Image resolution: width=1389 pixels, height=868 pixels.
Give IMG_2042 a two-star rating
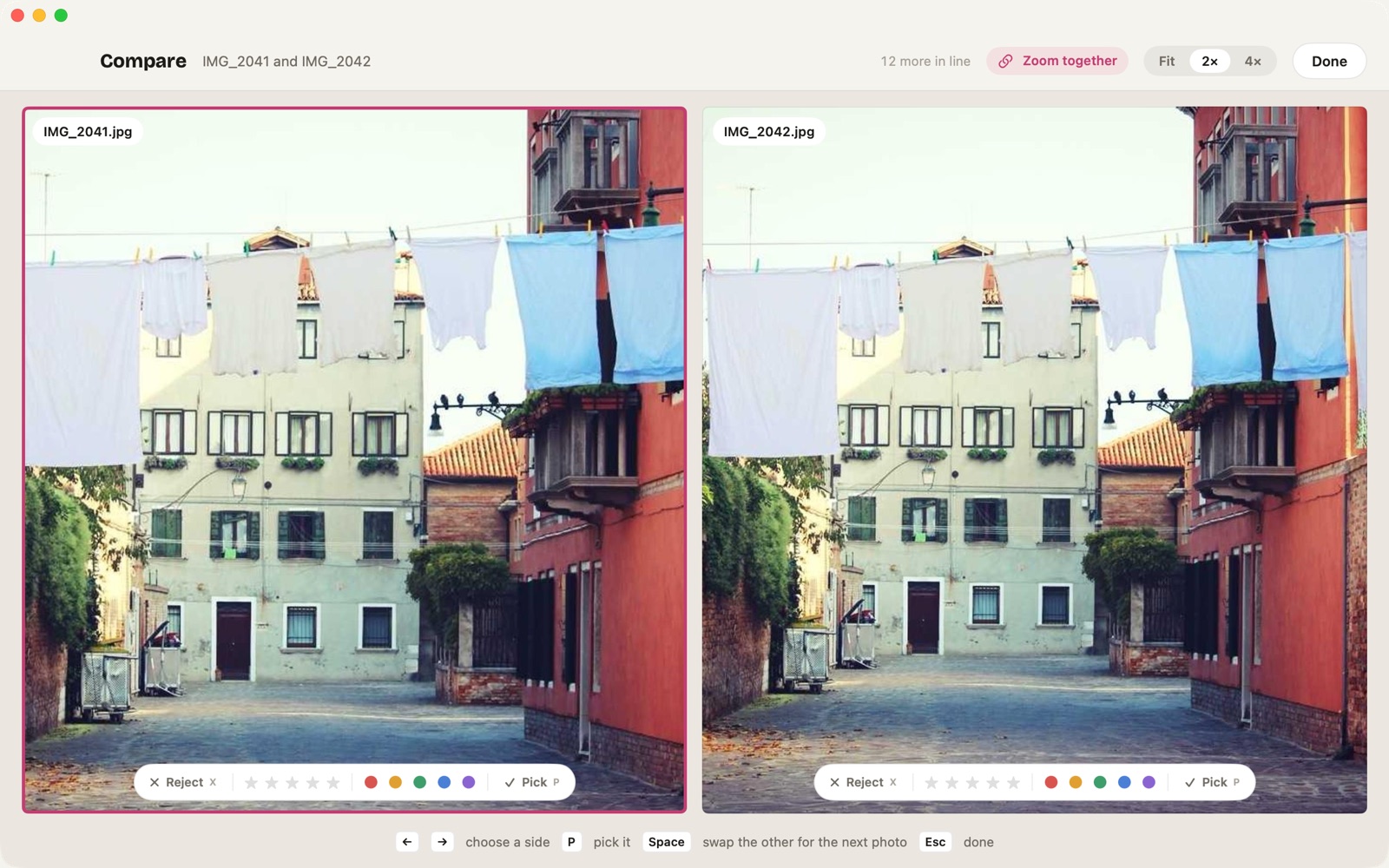click(x=952, y=783)
